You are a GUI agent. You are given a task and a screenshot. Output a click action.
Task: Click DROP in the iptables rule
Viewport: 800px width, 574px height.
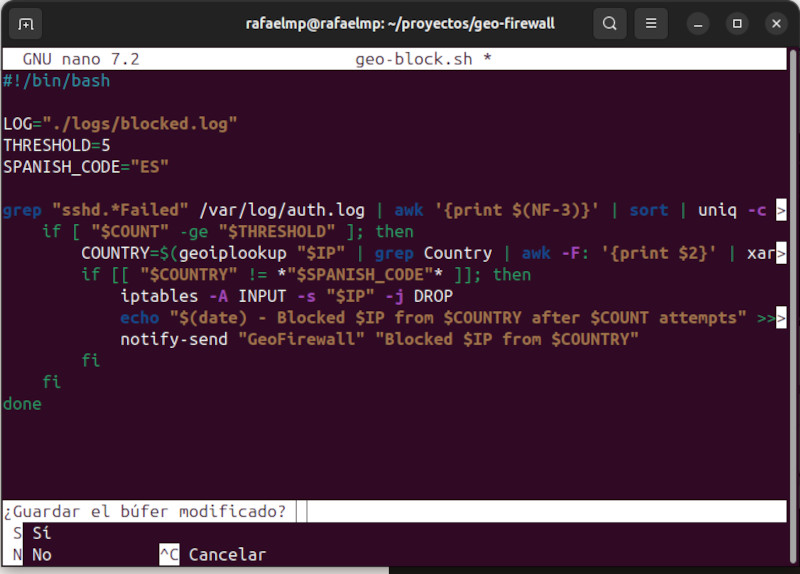click(x=433, y=296)
